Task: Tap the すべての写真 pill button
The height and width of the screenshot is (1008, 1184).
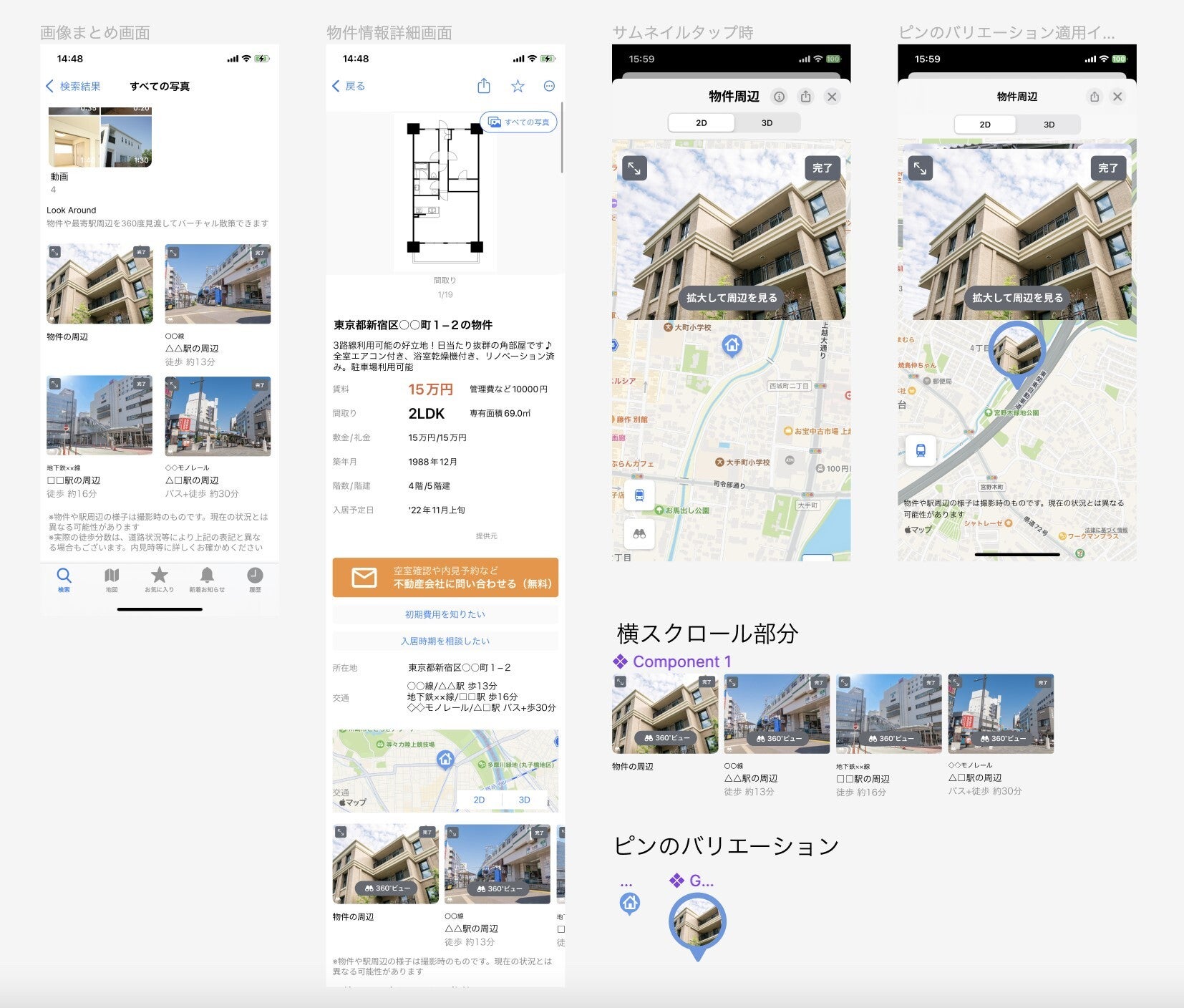Action: pyautogui.click(x=519, y=122)
